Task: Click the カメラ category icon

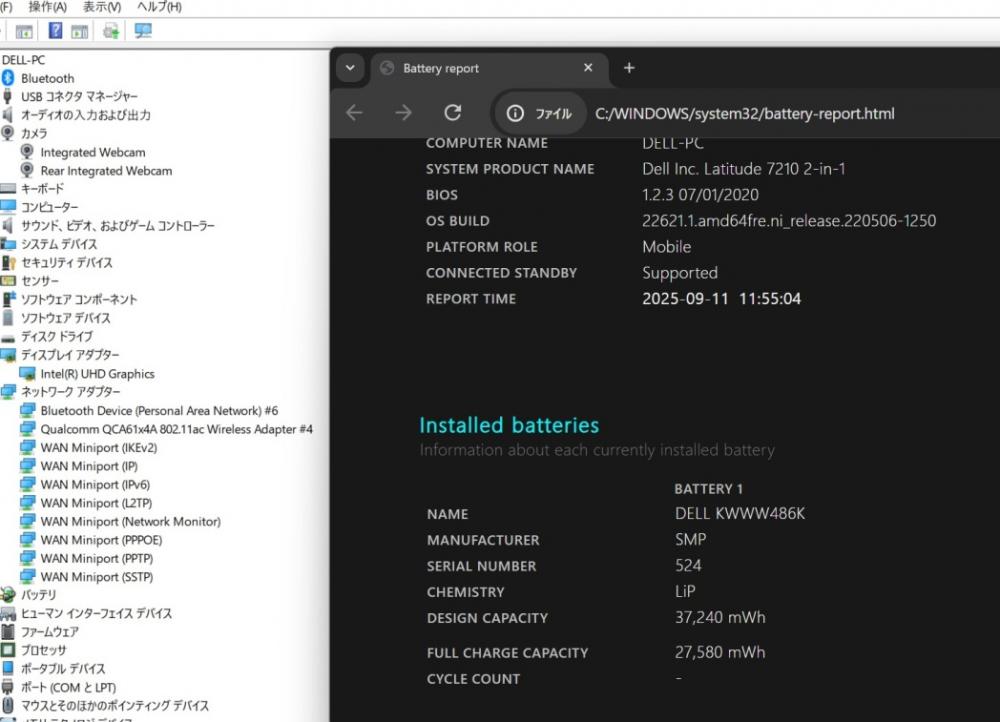Action: [x=8, y=133]
